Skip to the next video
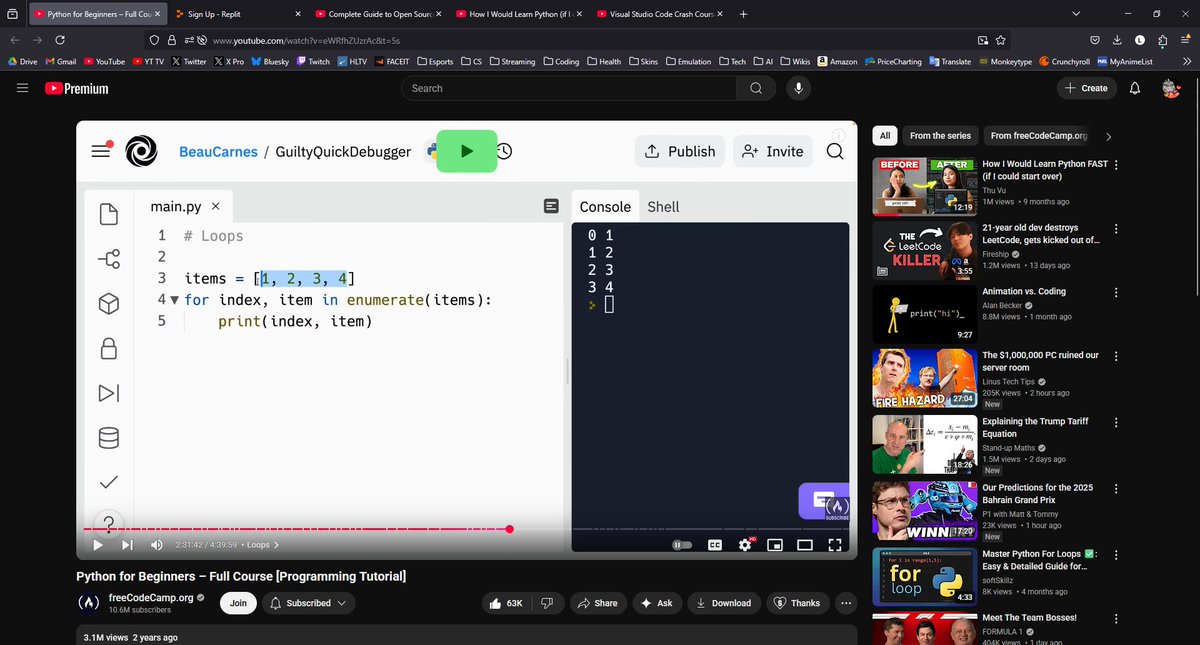 click(x=127, y=545)
